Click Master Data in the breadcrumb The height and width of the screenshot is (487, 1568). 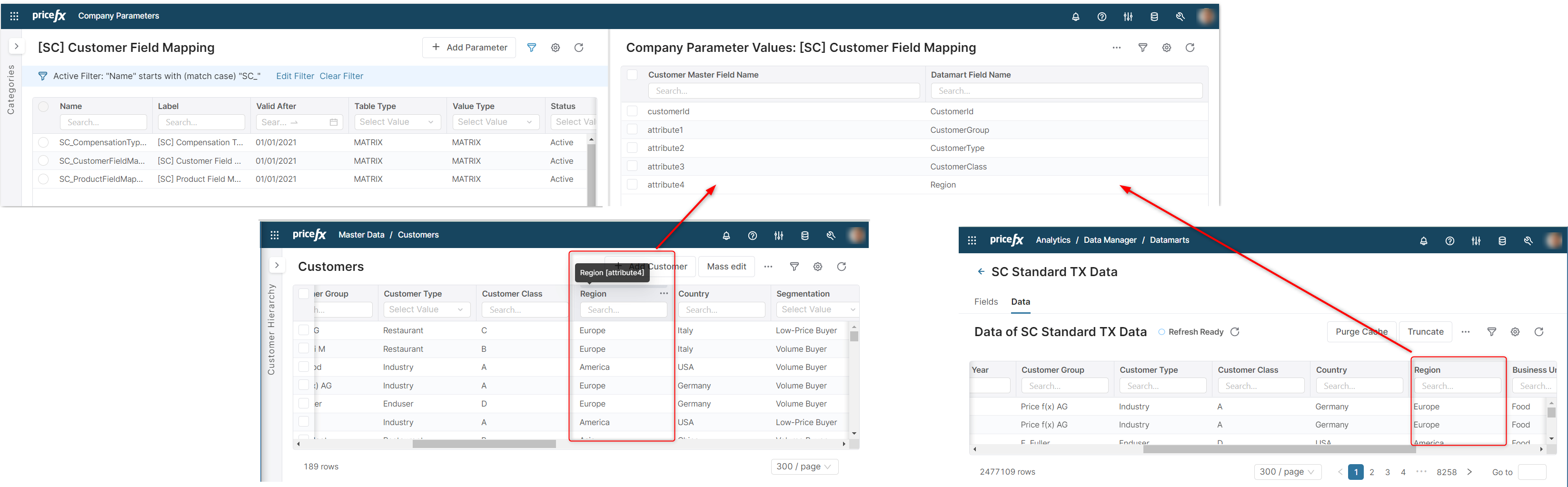coord(361,235)
